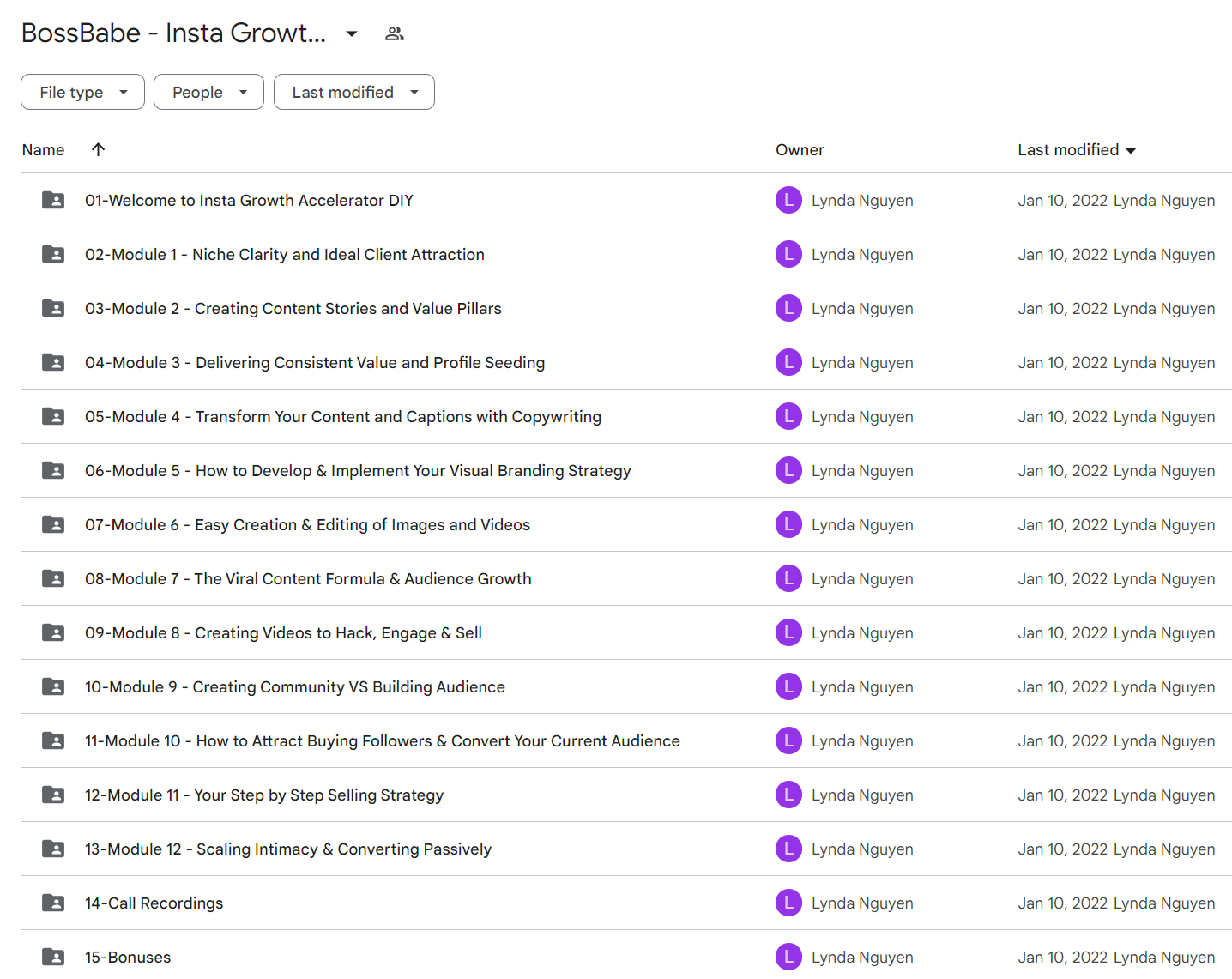Click owner avatar L in the 08-Module 7 row
This screenshot has height=979, width=1232.
pyautogui.click(x=788, y=578)
